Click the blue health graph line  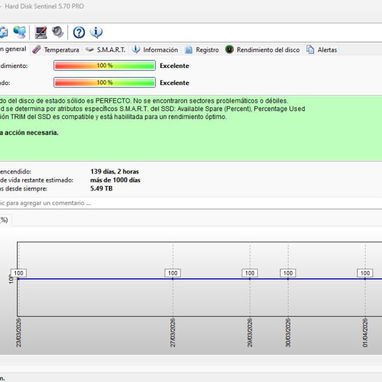point(199,279)
